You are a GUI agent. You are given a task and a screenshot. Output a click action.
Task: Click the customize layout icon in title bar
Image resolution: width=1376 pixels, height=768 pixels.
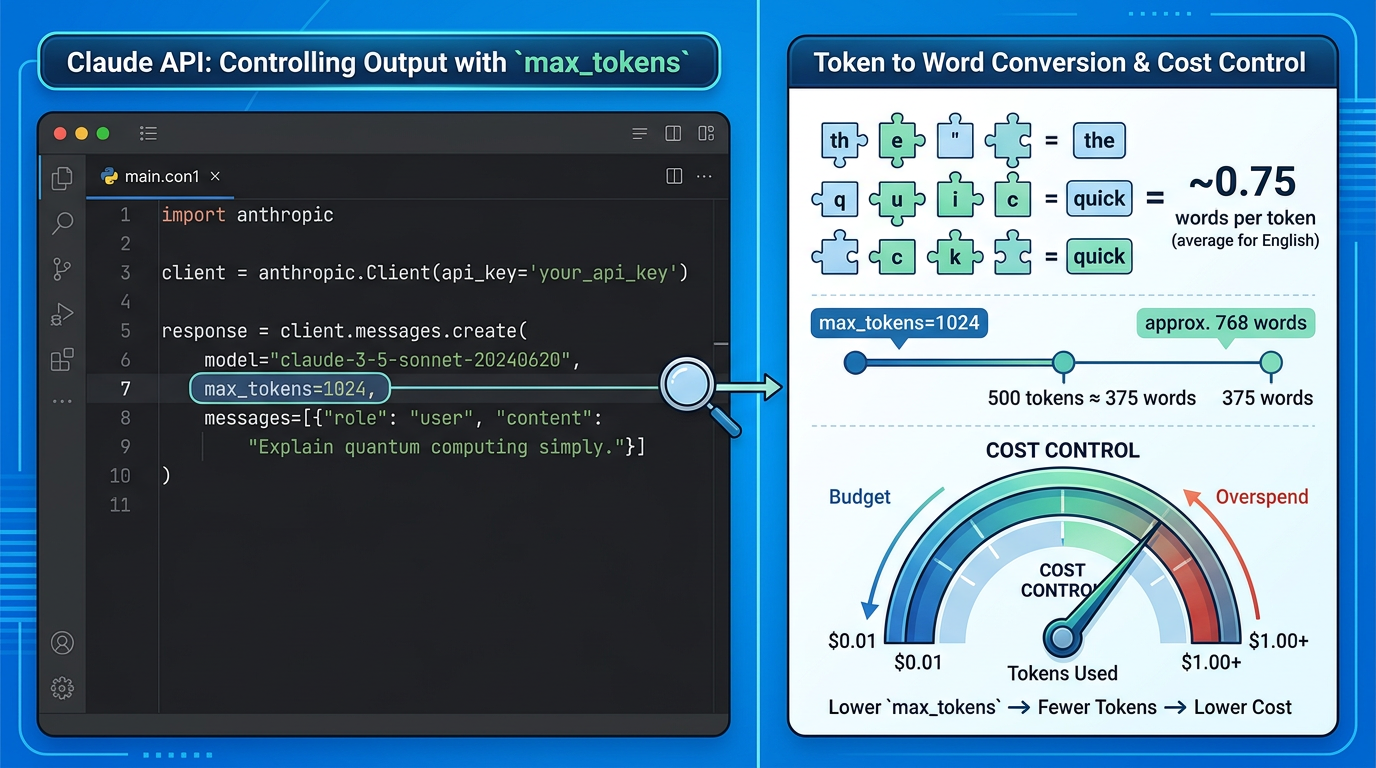point(706,133)
